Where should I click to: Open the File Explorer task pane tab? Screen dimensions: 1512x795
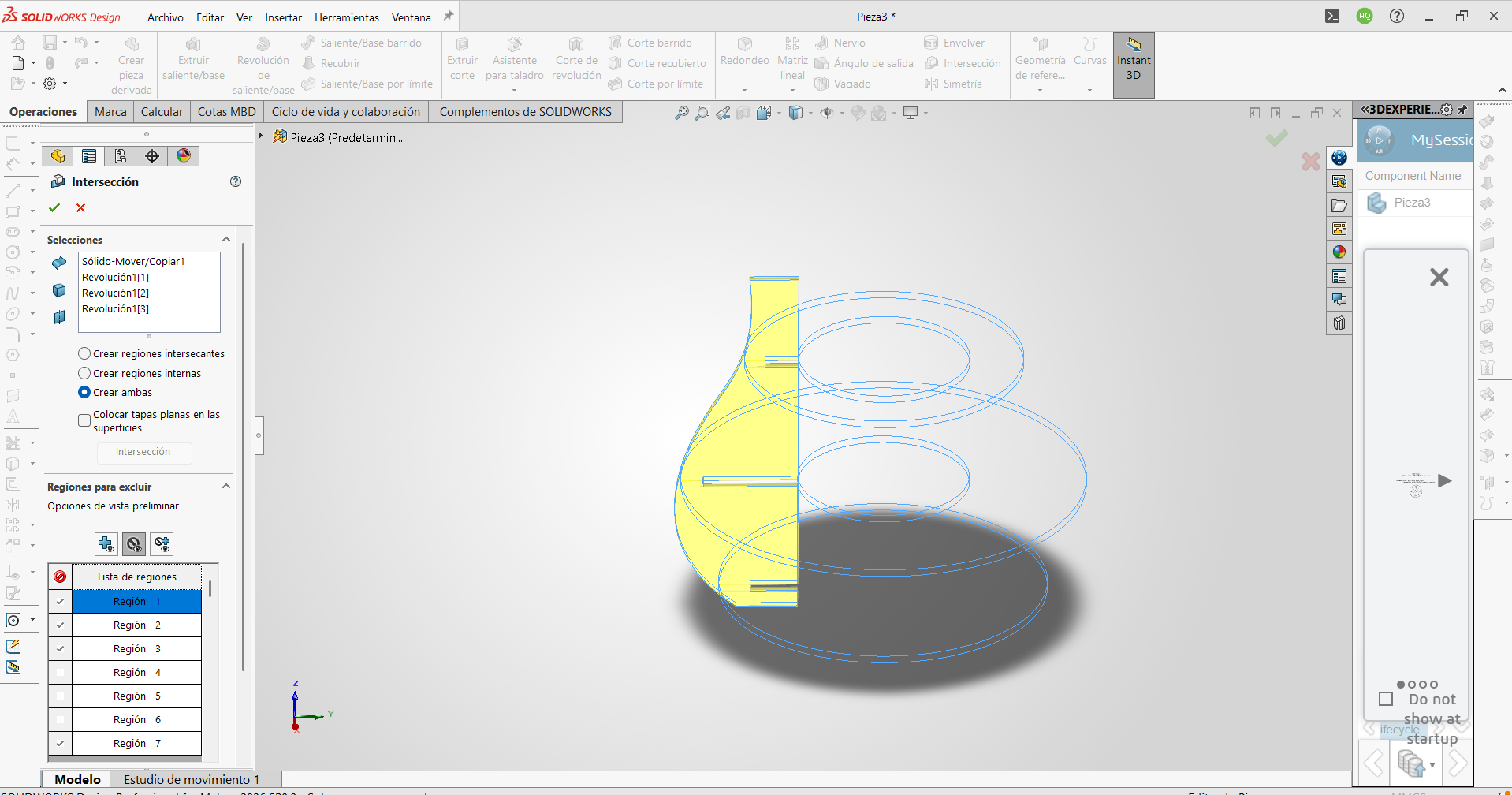pyautogui.click(x=1339, y=205)
